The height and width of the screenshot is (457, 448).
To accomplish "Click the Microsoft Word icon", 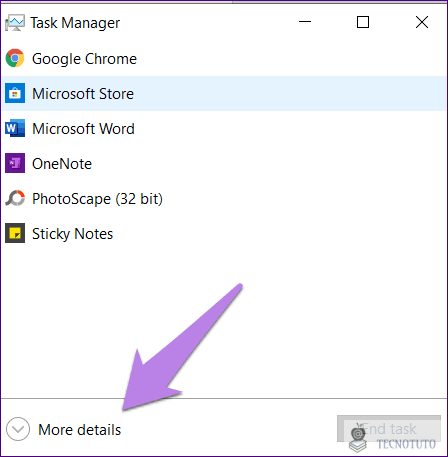I will (15, 128).
